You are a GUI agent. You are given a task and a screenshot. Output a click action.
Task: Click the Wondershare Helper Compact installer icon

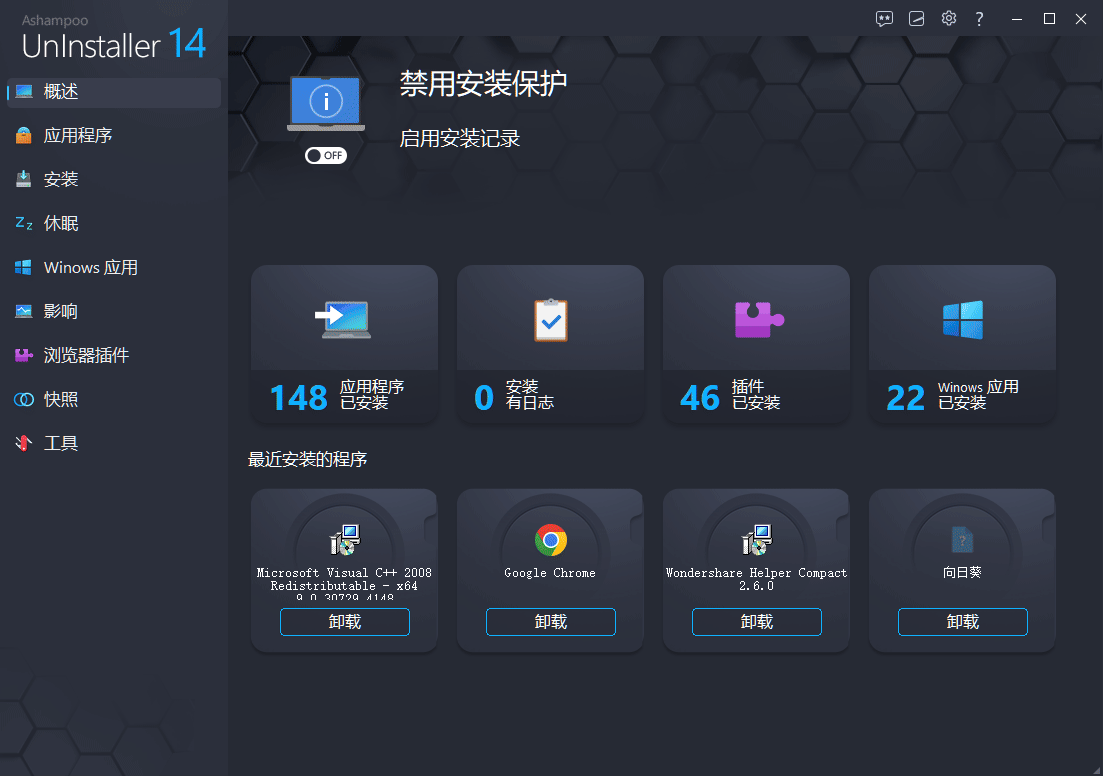[x=757, y=540]
